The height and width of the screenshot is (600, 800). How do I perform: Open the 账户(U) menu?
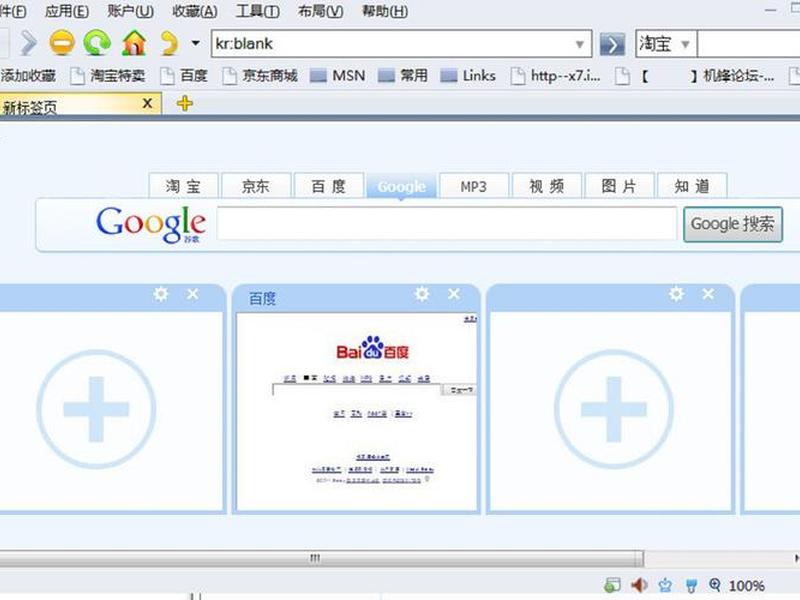(x=131, y=11)
